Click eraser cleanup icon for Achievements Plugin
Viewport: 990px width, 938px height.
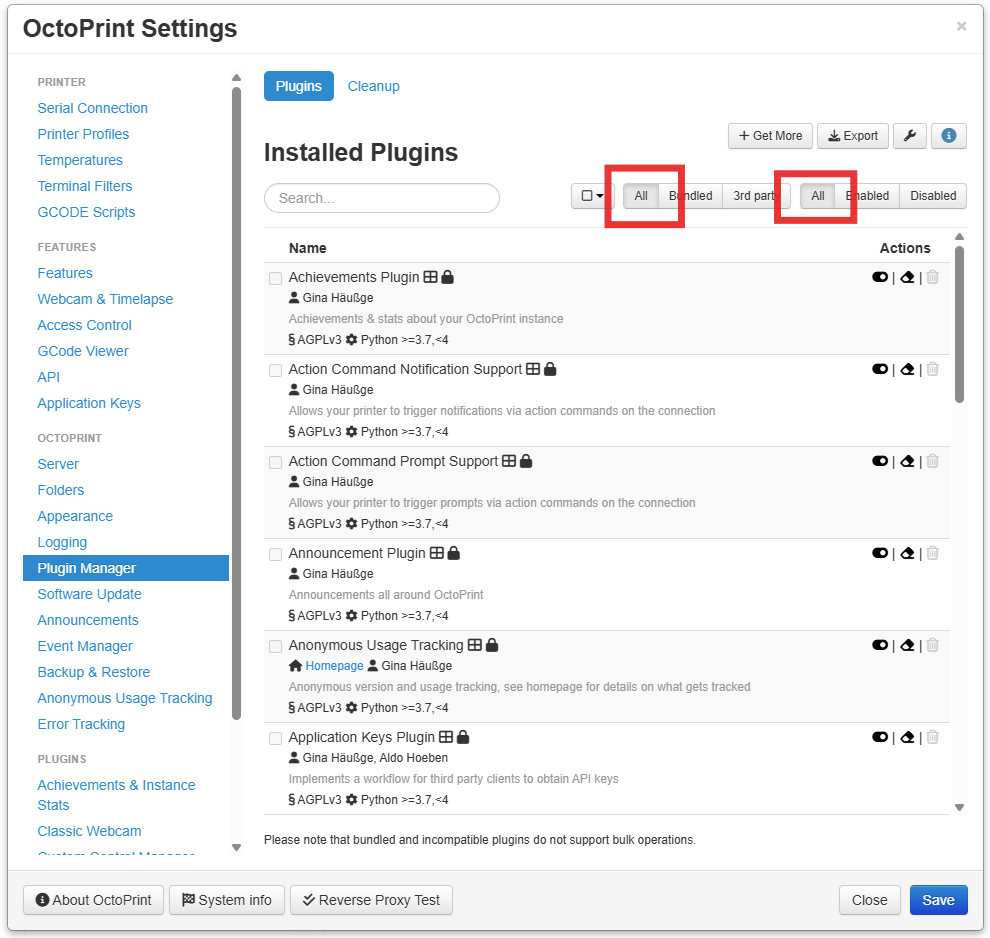point(907,278)
